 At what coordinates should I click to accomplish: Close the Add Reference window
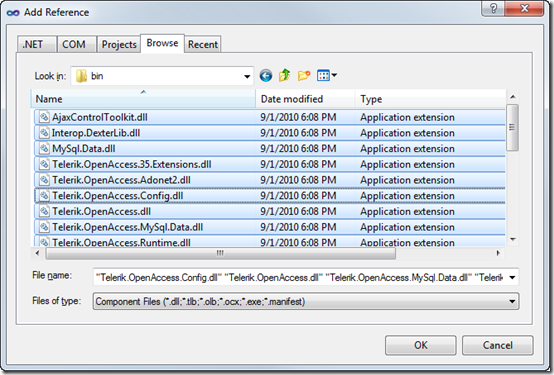524,8
